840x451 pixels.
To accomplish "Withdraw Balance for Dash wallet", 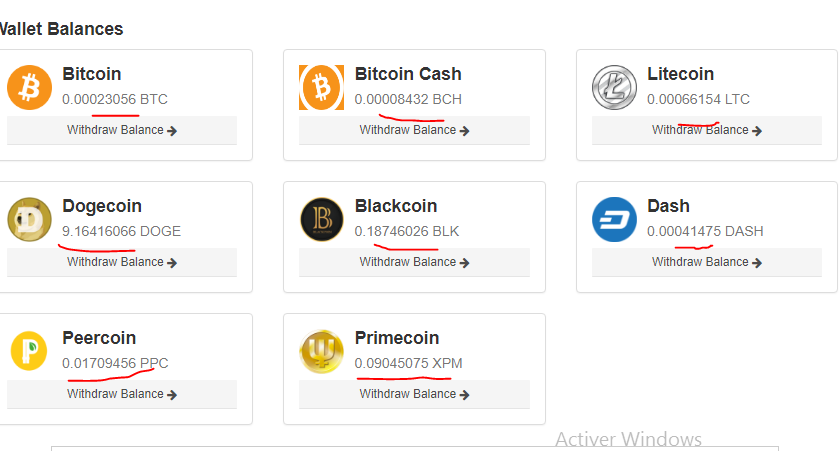I will coord(707,262).
